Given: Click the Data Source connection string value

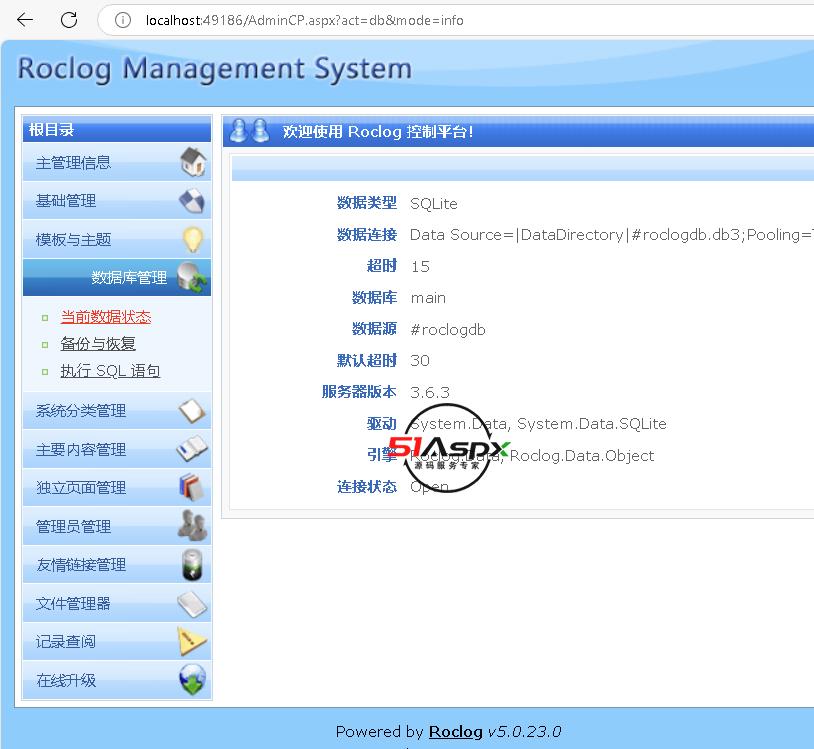Looking at the screenshot, I should pyautogui.click(x=612, y=235).
